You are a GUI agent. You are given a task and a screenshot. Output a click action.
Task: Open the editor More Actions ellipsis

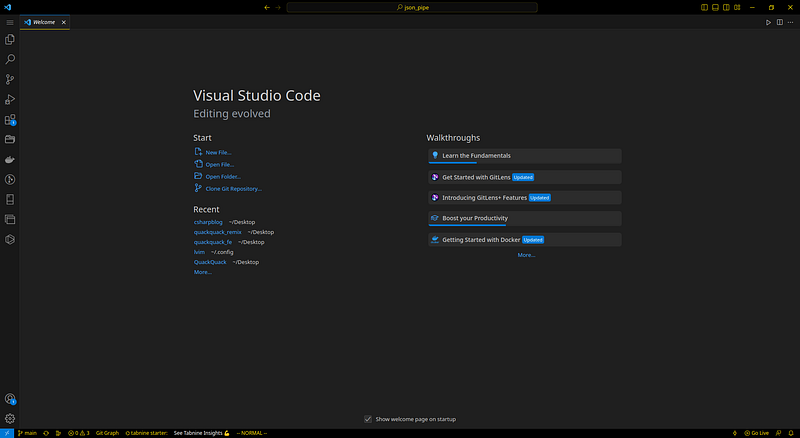(790, 22)
